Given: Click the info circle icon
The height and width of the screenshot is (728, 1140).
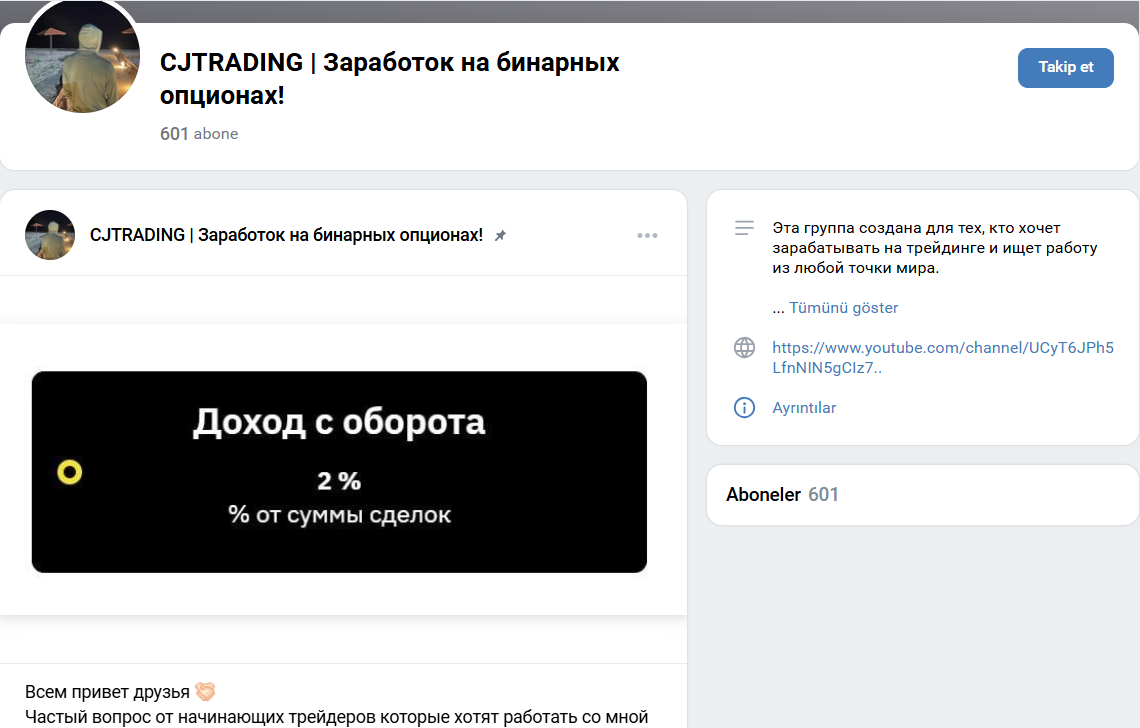Looking at the screenshot, I should (x=744, y=408).
